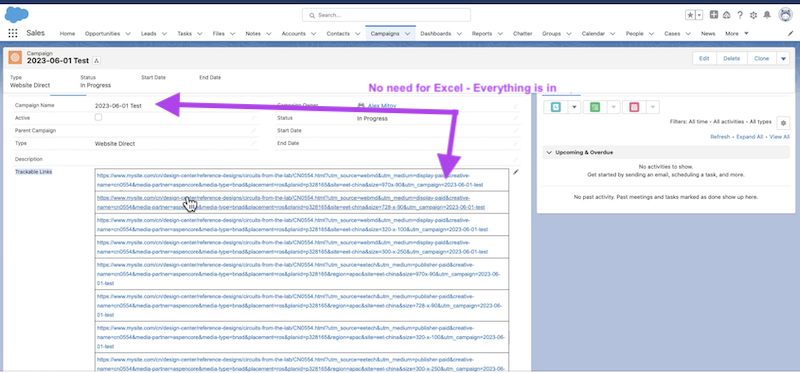Open the webmd trackable link with size=320-x-100
Viewport: 800px width, 373px height.
292,225
